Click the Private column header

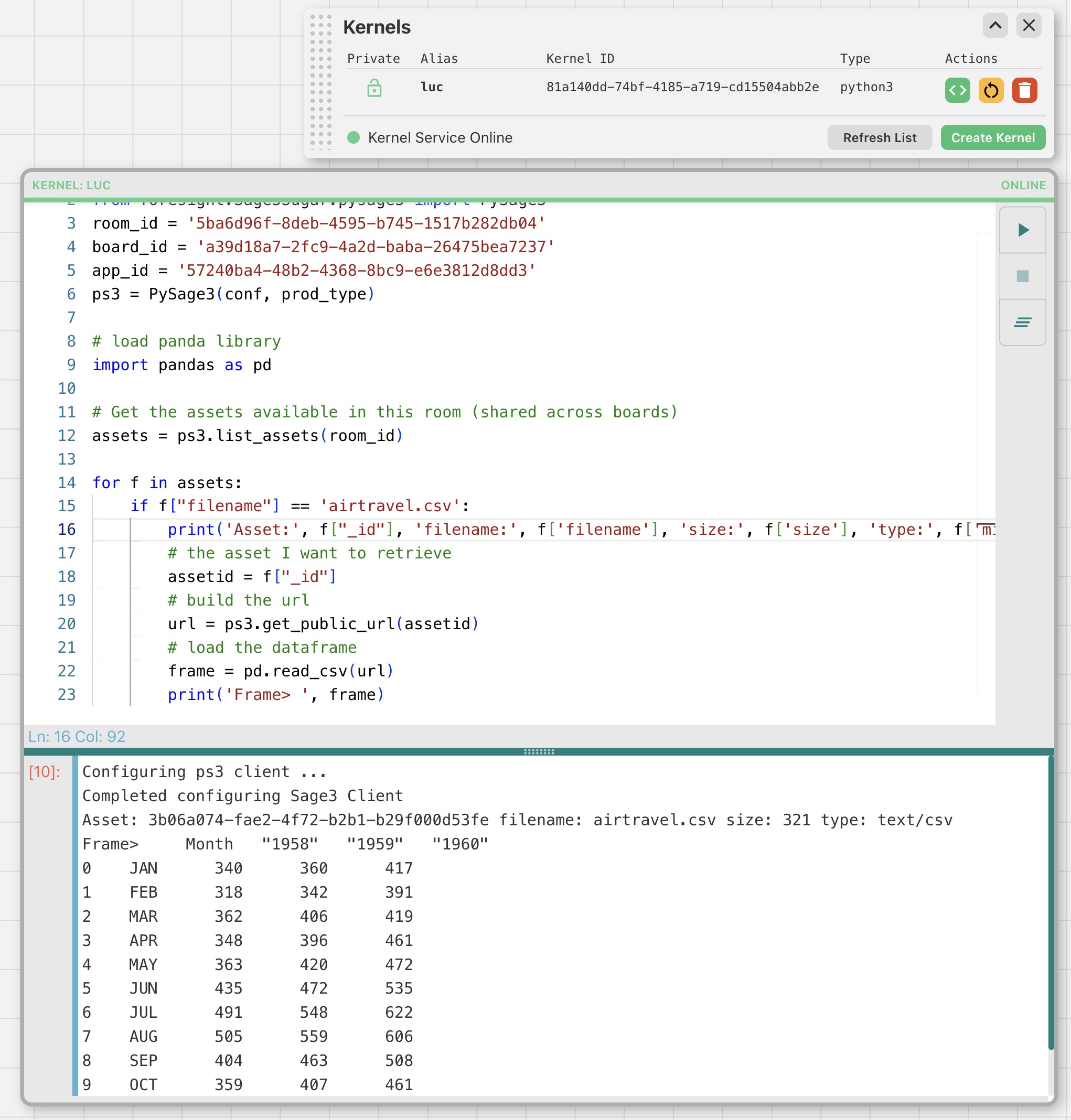click(x=373, y=58)
